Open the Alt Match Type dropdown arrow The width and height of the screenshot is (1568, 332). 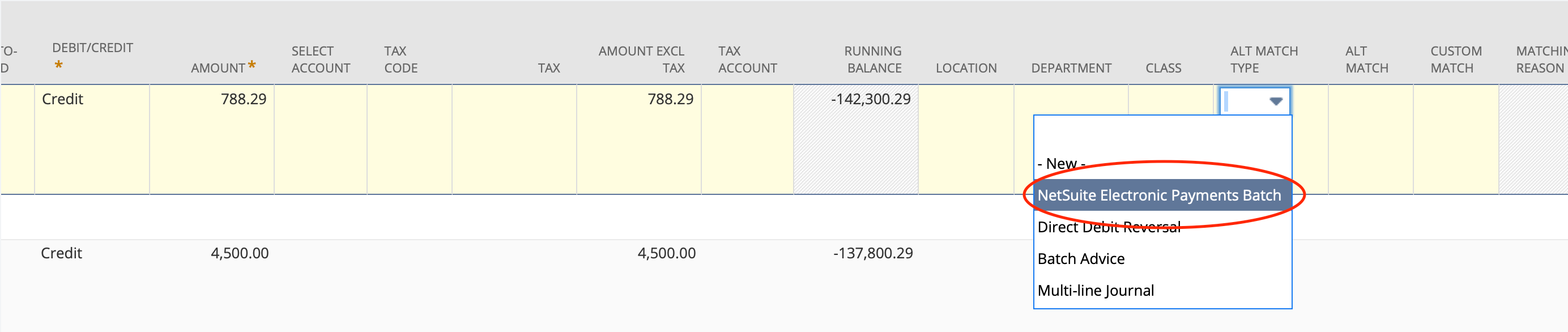[x=1276, y=101]
